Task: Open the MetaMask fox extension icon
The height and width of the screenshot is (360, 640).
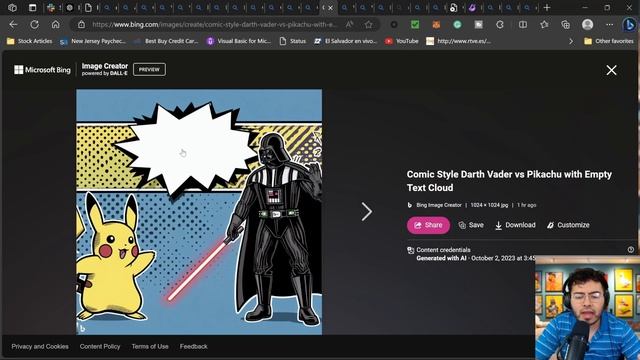Action: coord(436,24)
